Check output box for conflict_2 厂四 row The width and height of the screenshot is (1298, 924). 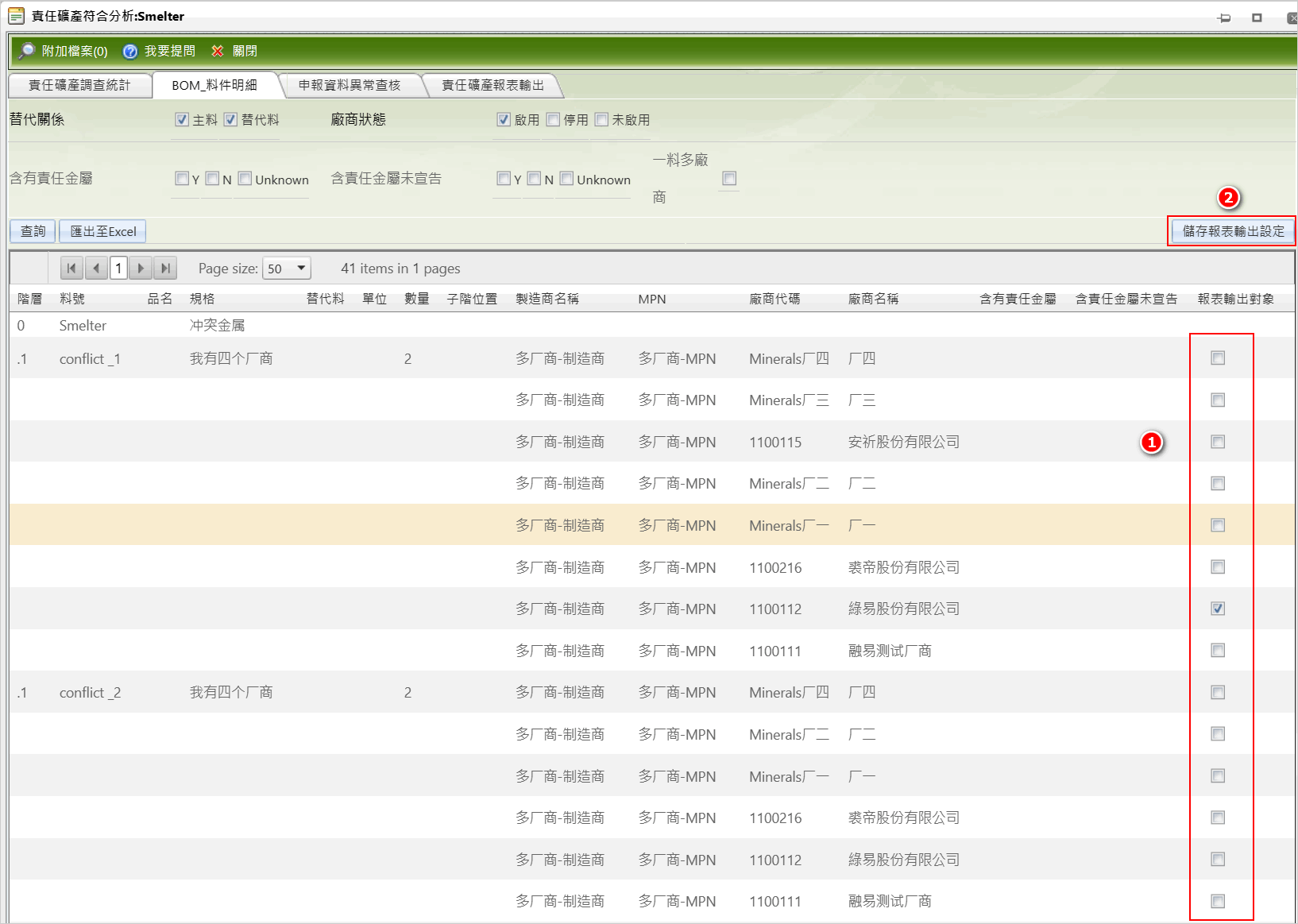(1218, 692)
